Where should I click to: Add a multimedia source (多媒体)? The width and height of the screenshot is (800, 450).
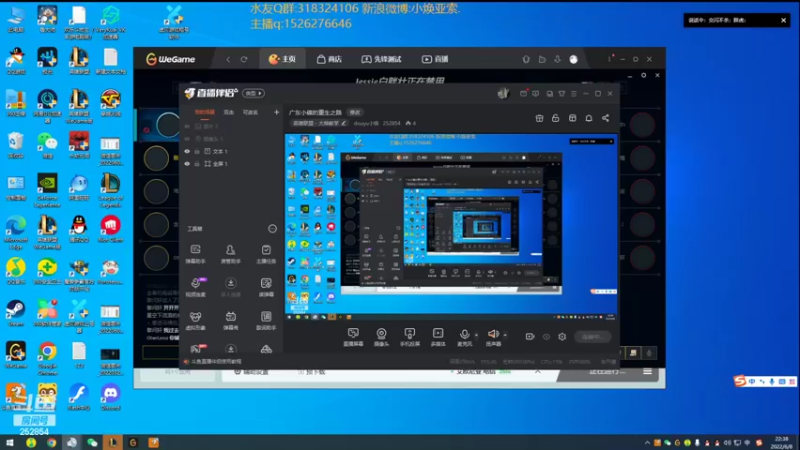(438, 337)
